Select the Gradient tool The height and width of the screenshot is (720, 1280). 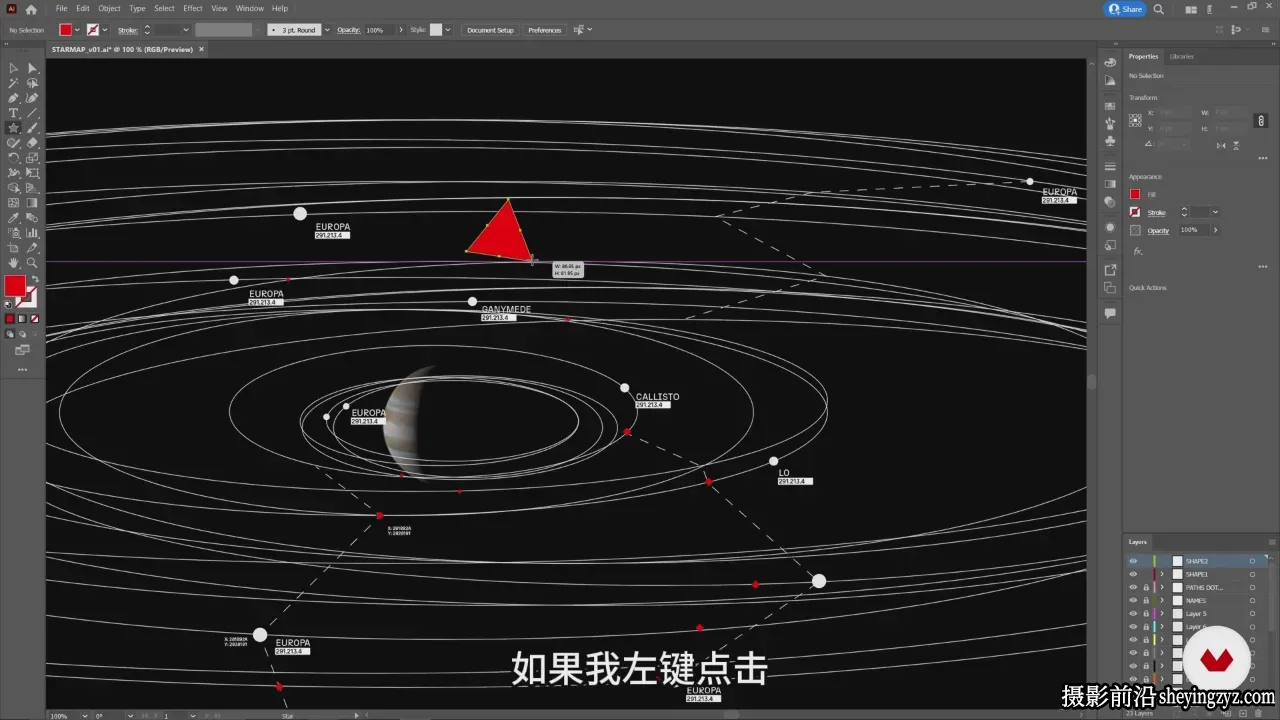pos(32,203)
